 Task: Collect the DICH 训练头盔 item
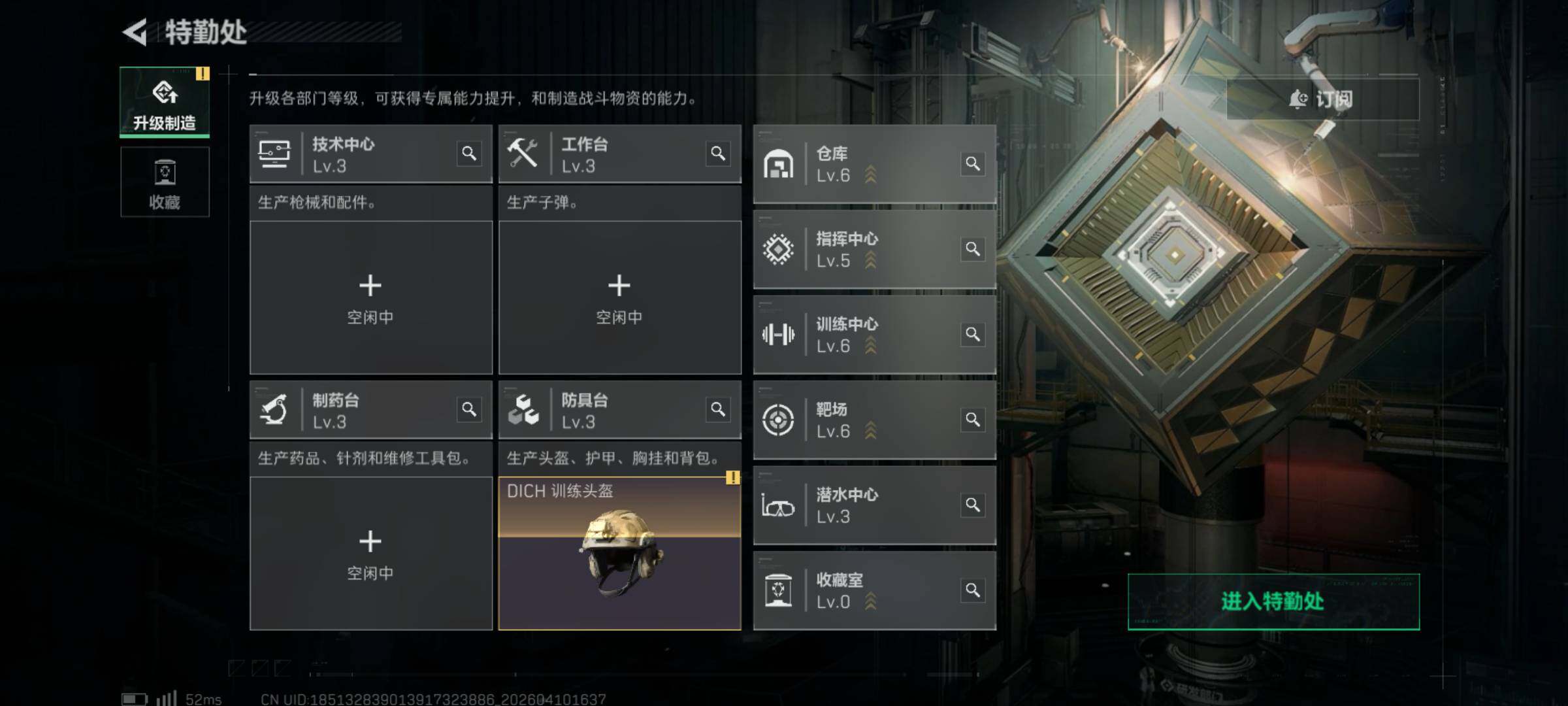pyautogui.click(x=620, y=554)
